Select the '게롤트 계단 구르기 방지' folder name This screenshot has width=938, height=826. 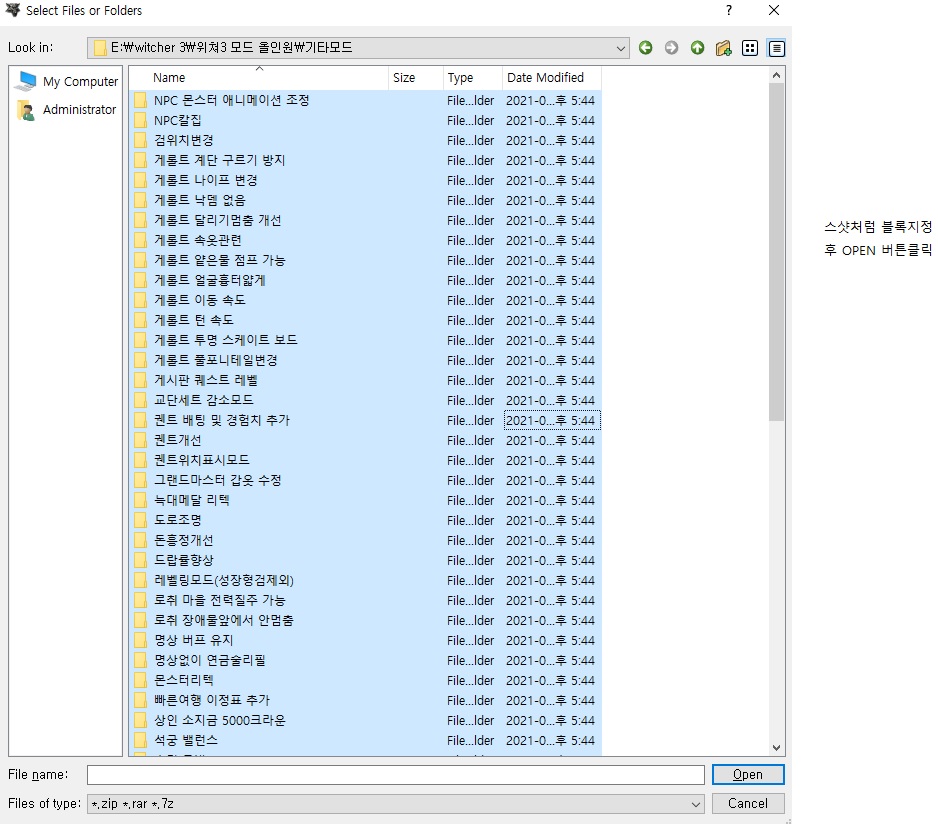[x=220, y=160]
